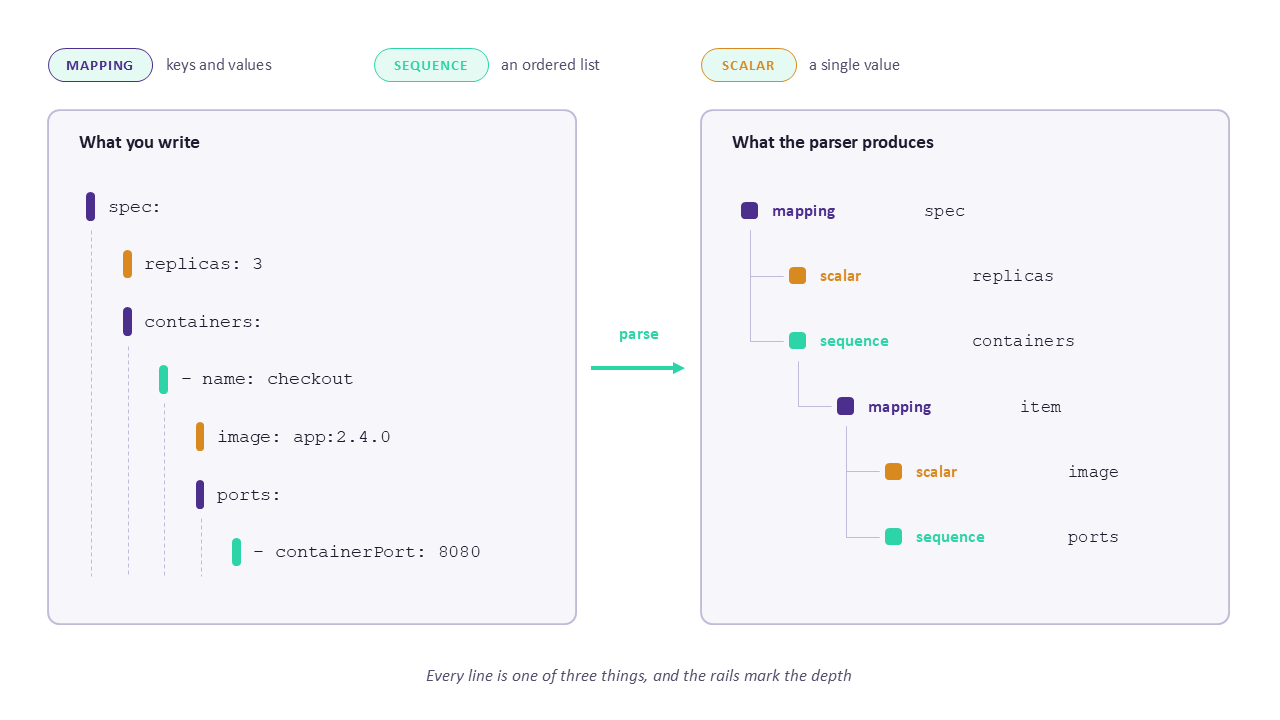The width and height of the screenshot is (1280, 720).
Task: Click the green square beside sequence ports
Action: 893,537
